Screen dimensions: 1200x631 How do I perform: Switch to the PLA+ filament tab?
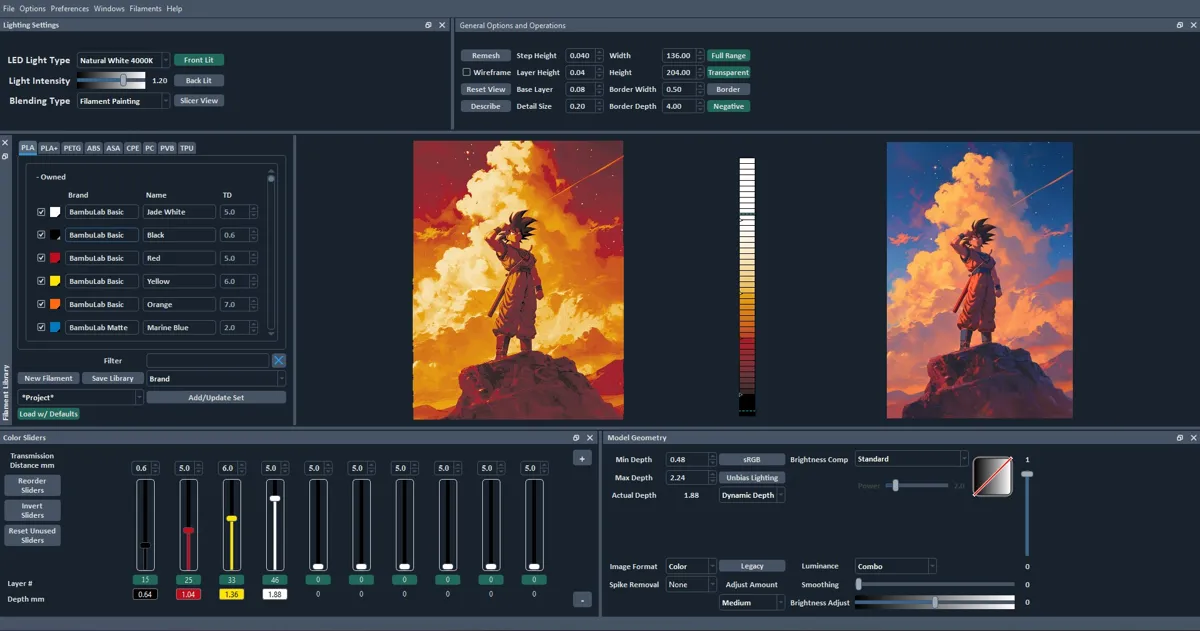(x=49, y=148)
